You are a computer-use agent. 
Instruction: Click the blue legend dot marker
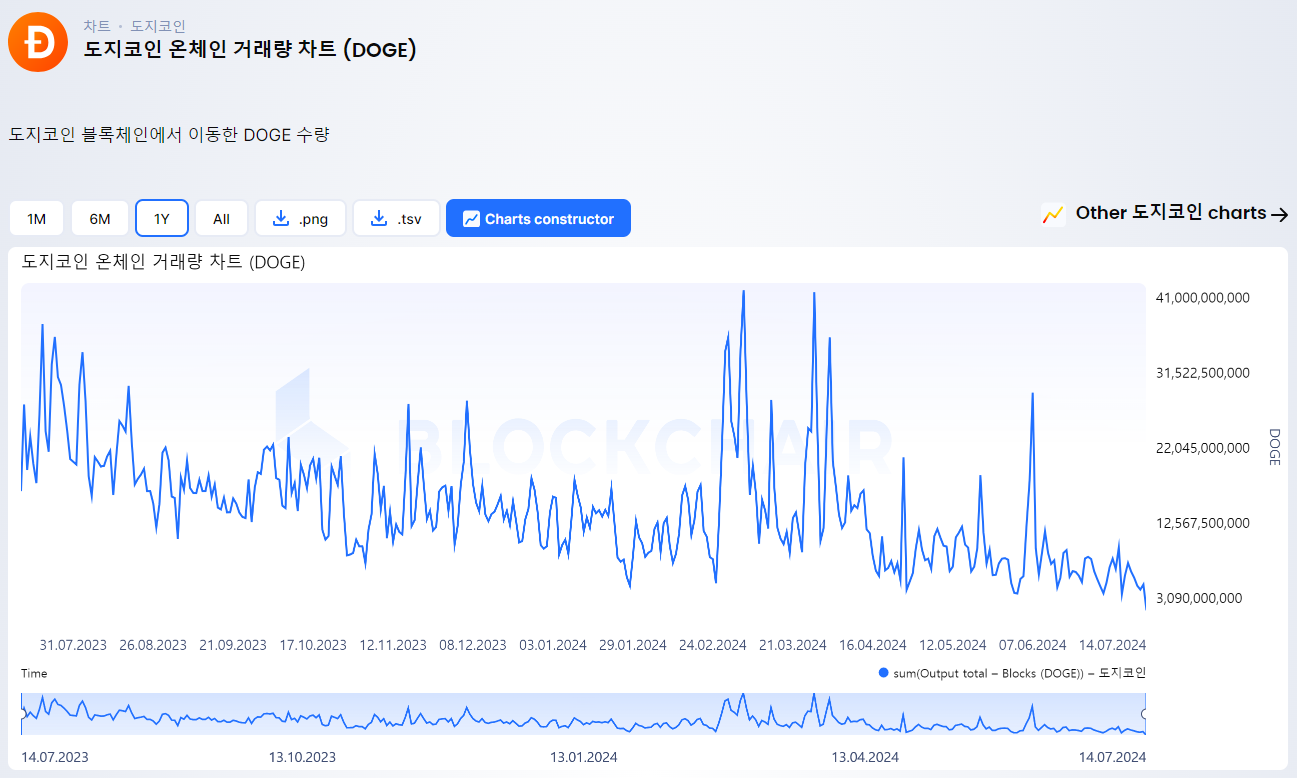pos(883,673)
